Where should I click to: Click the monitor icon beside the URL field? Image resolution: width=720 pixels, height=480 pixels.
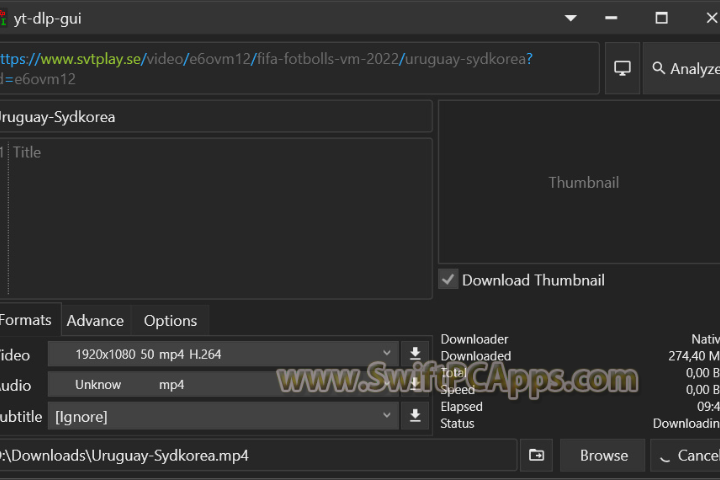click(x=622, y=68)
